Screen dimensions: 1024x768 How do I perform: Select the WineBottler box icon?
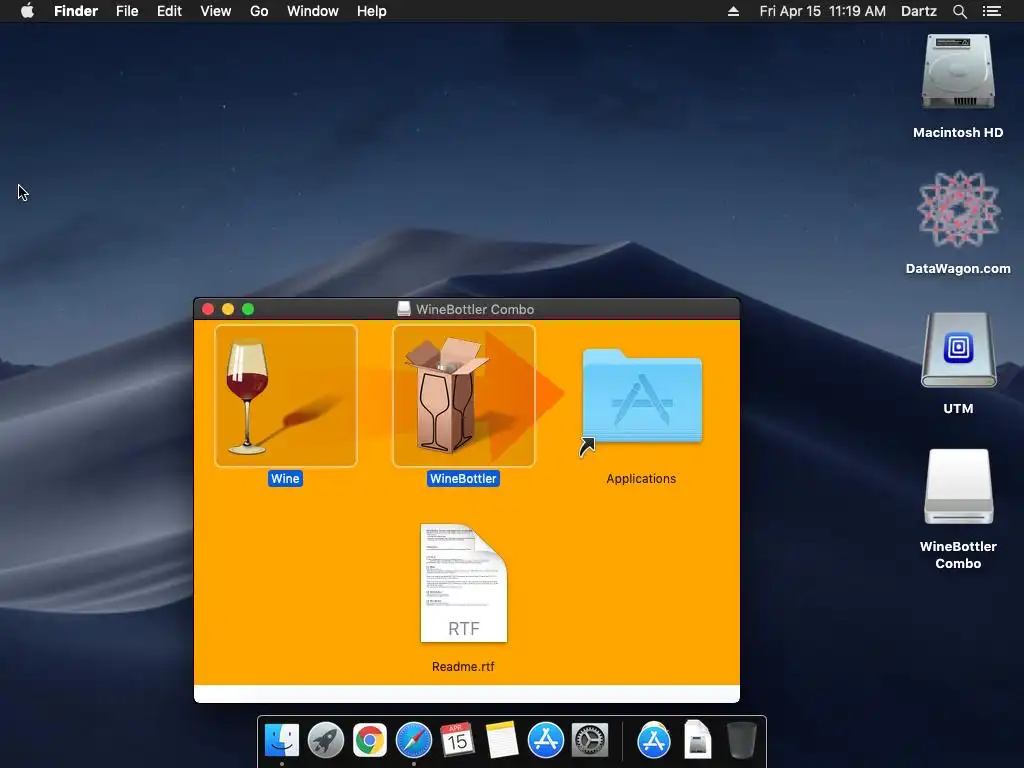point(464,396)
